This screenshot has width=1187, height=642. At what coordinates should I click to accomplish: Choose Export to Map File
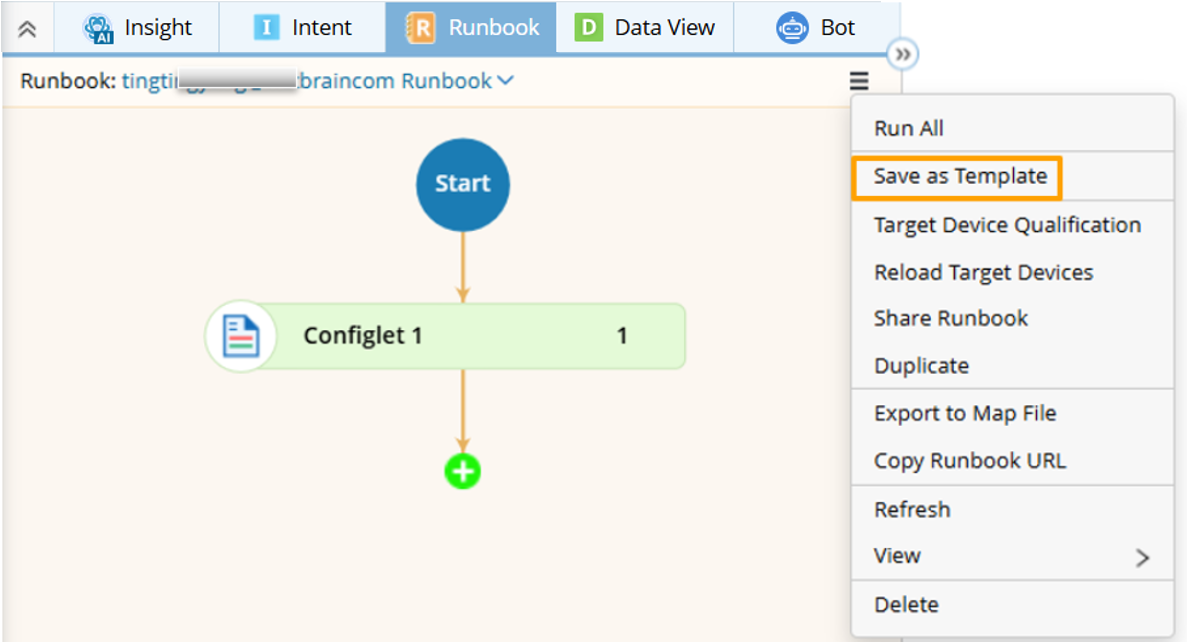[964, 413]
